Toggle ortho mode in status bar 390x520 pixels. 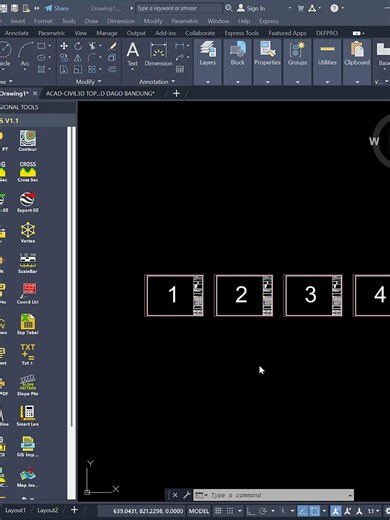(x=251, y=511)
